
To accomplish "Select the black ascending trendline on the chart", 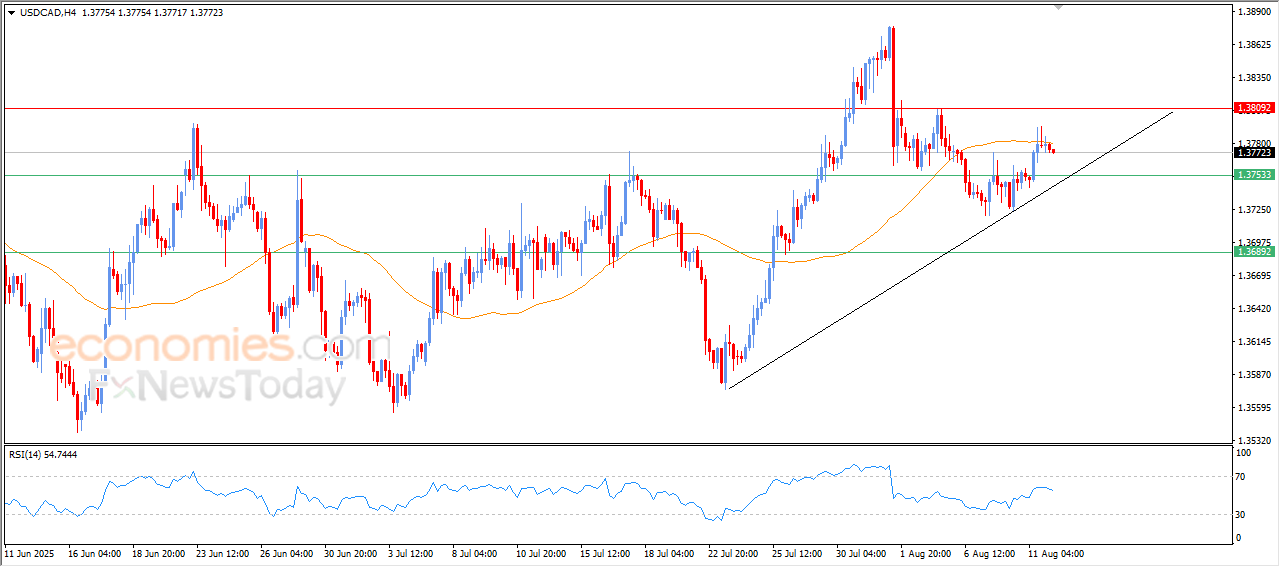I will click(950, 250).
